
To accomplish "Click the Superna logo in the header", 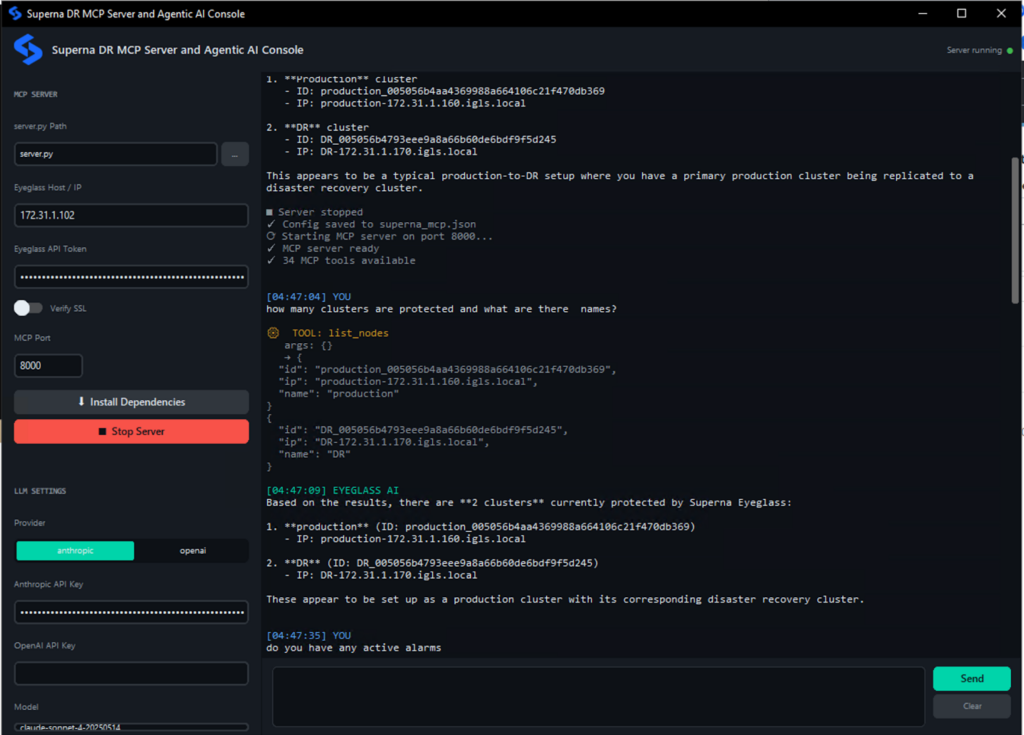I will click(x=27, y=49).
